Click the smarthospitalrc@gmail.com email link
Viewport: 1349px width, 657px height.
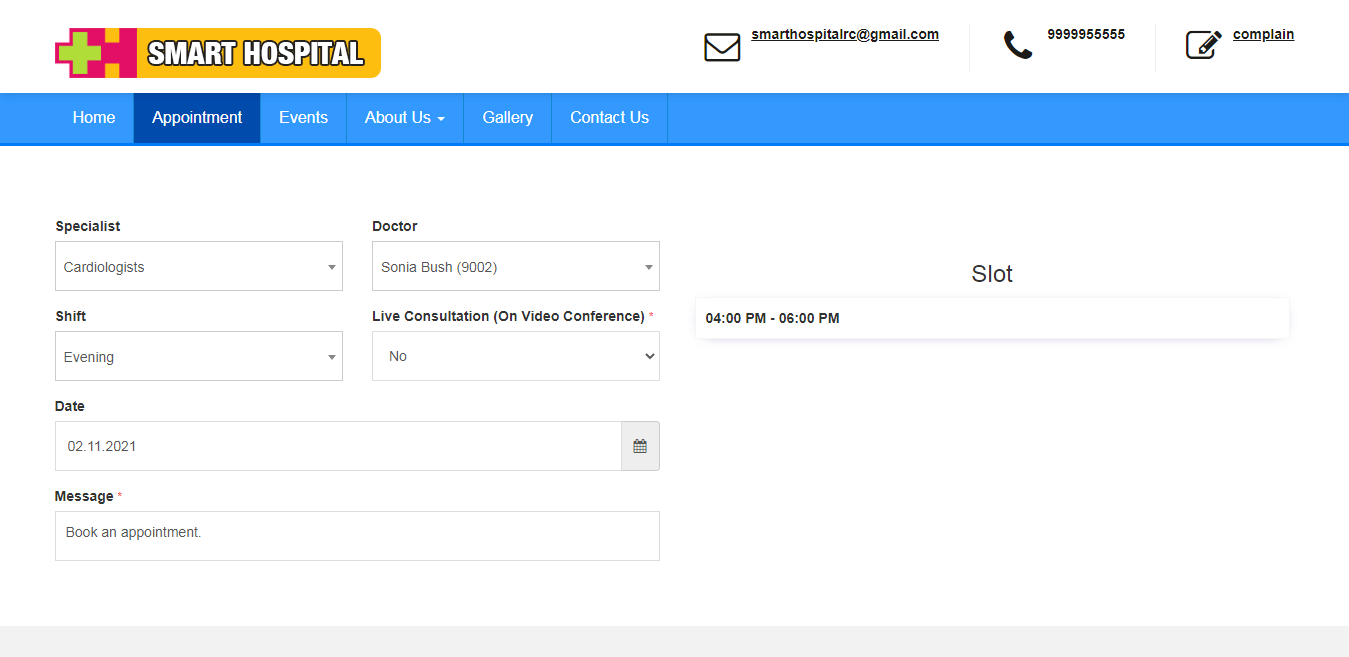pos(845,35)
